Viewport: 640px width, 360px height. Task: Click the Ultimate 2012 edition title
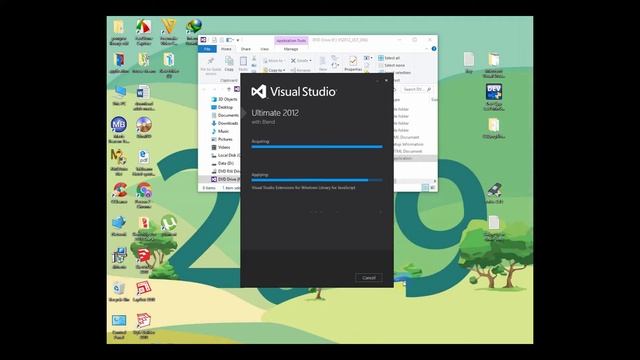275,113
